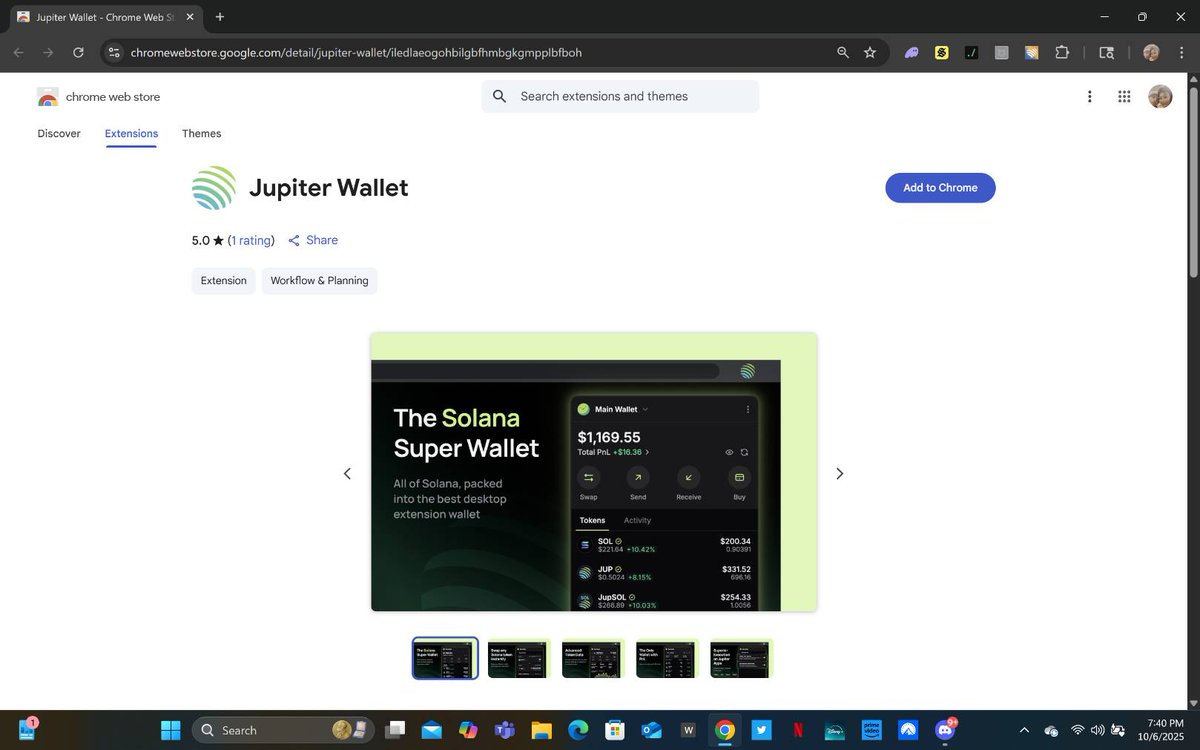Open the black ./ extension icon
Viewport: 1200px width, 750px height.
pos(971,52)
